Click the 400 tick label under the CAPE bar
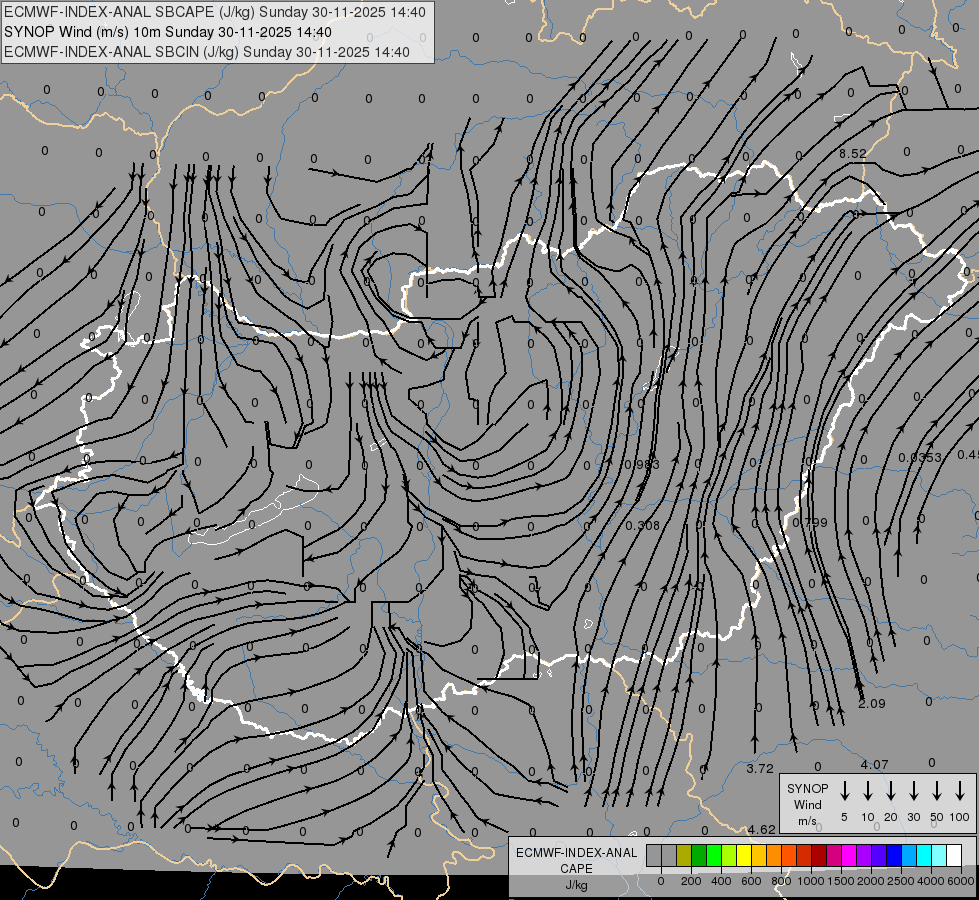The width and height of the screenshot is (979, 900). pos(721,881)
